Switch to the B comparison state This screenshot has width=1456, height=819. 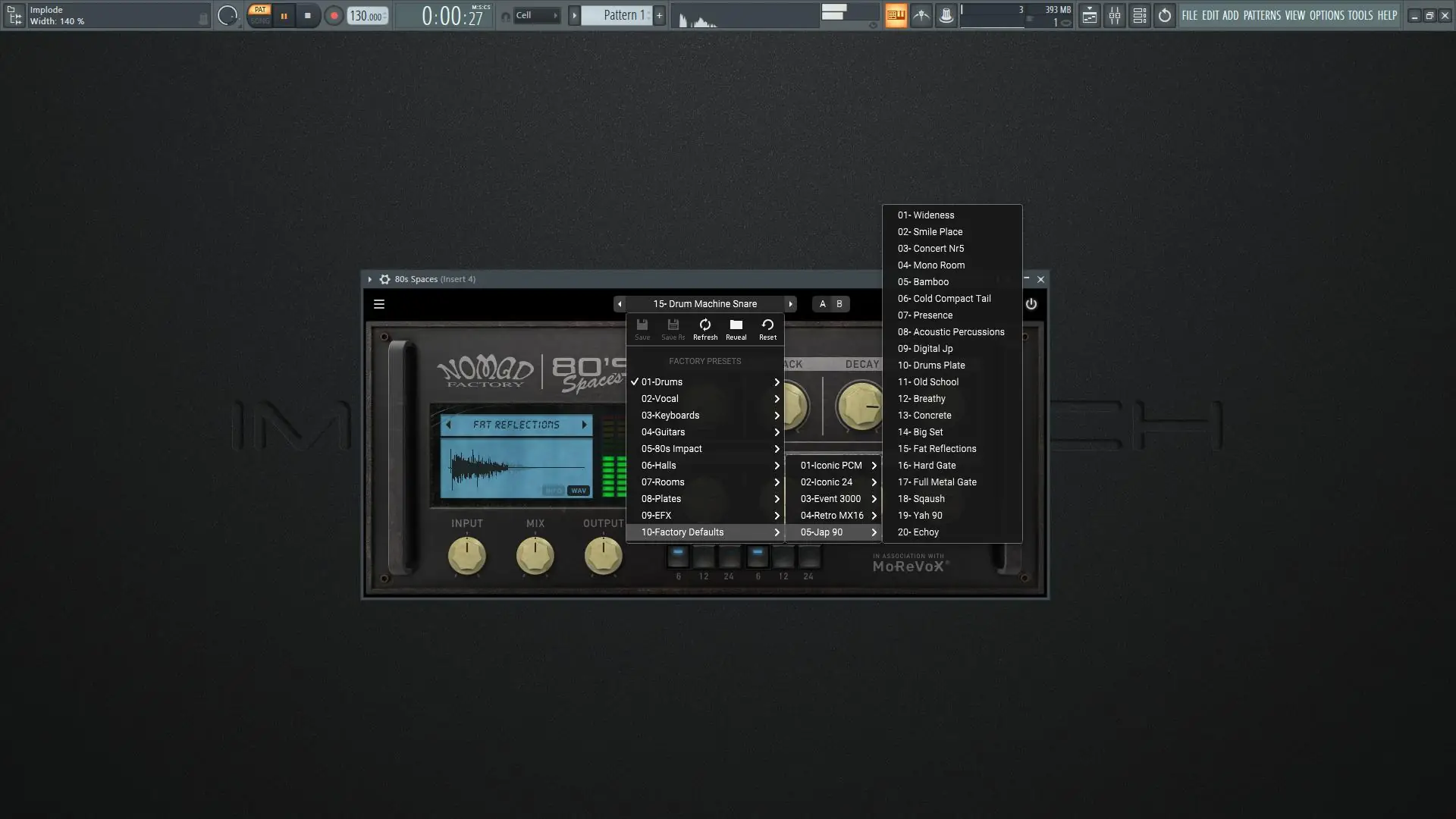(839, 304)
